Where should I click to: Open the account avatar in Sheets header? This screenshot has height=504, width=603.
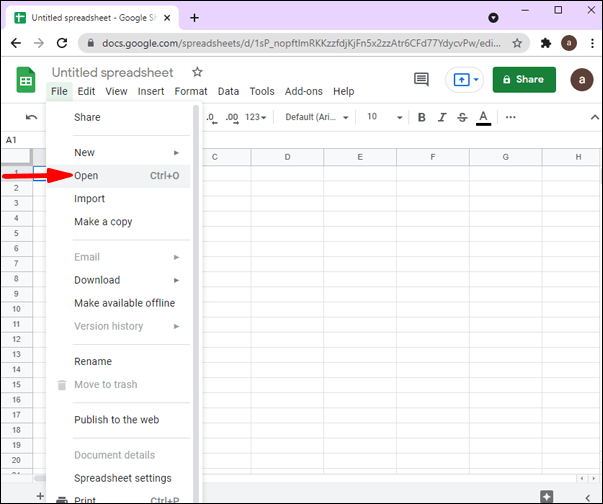click(x=581, y=80)
